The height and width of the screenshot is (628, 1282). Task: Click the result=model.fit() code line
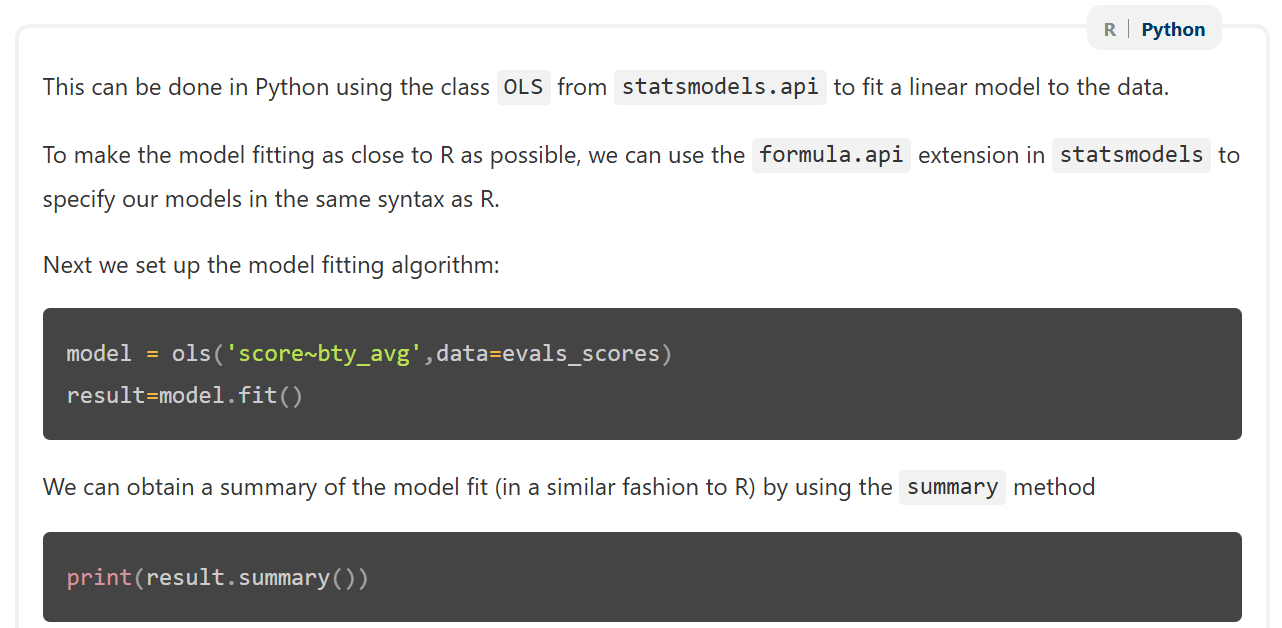pos(184,396)
